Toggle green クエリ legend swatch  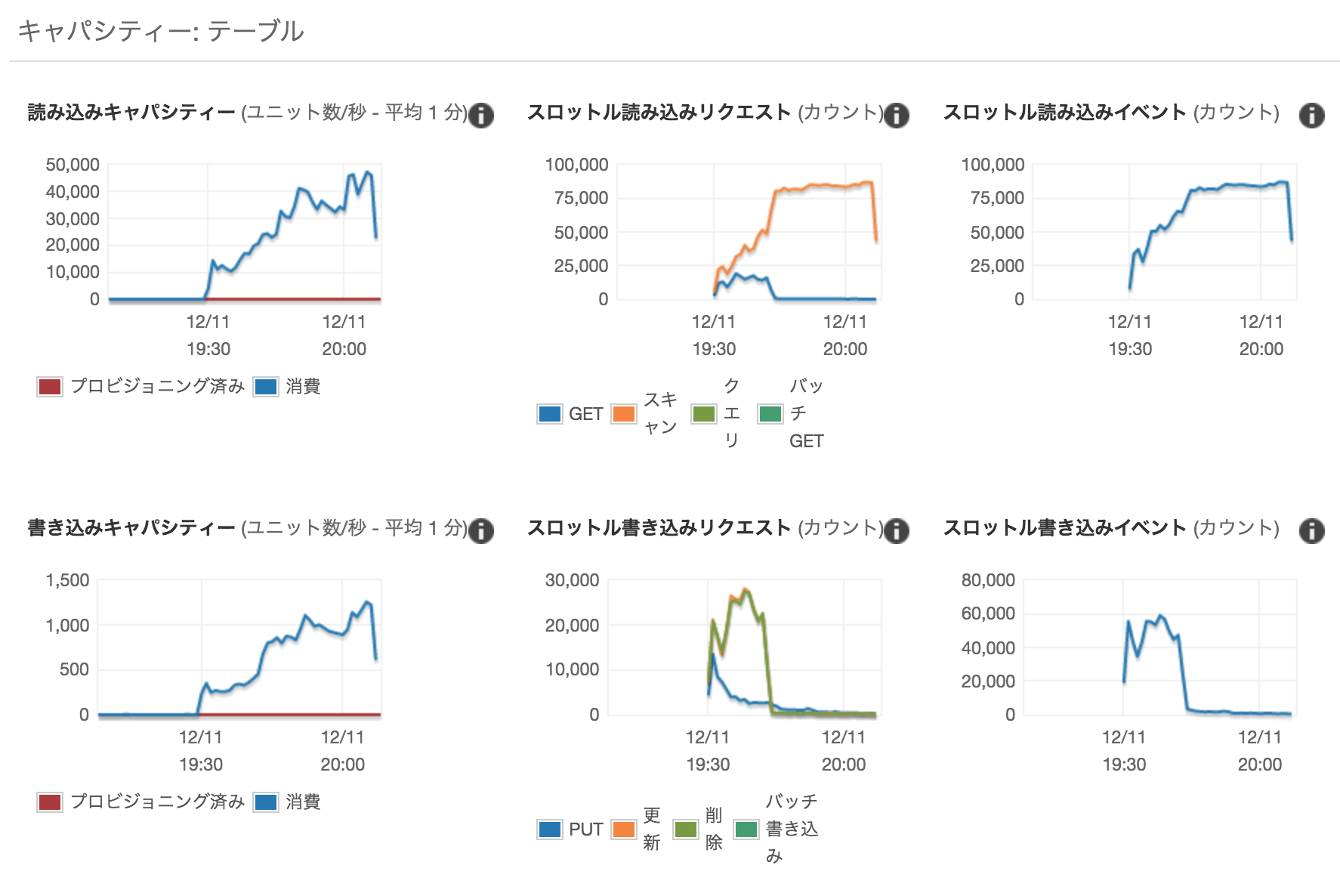(704, 414)
